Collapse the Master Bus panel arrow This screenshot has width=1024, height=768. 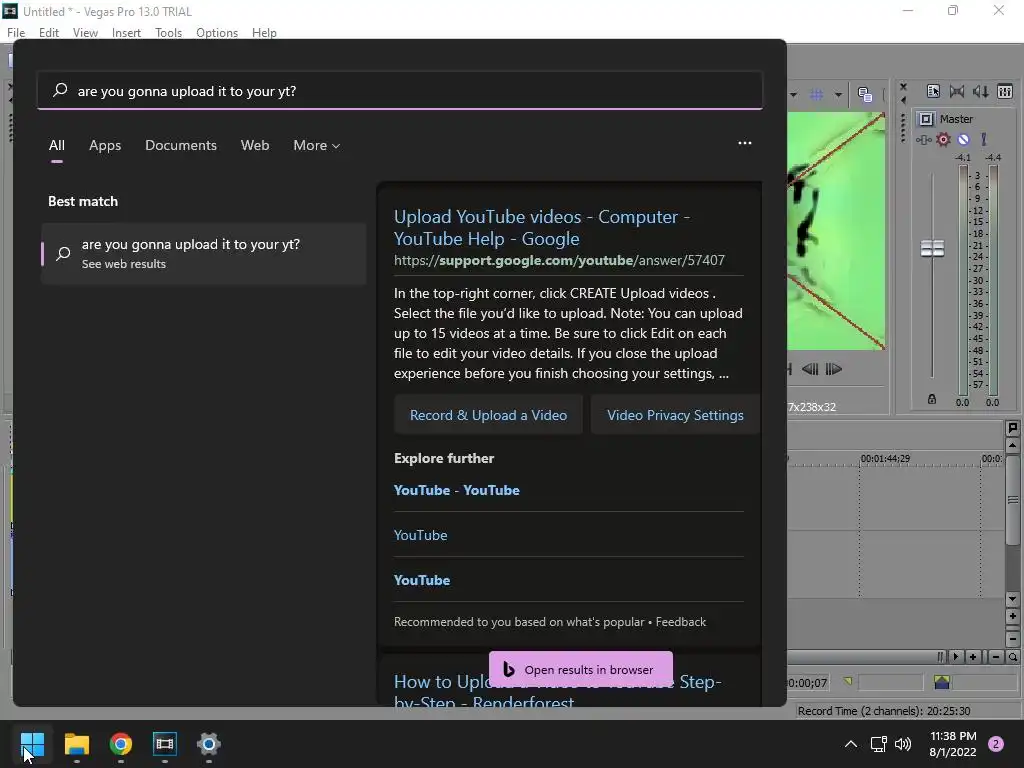(x=903, y=100)
